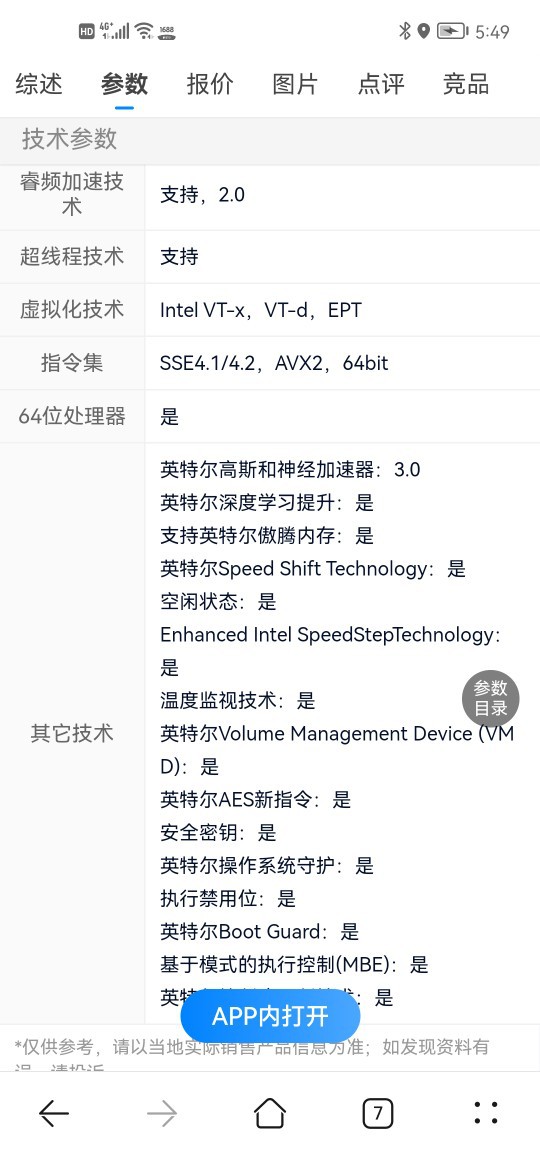The image size is (540, 1155).
Task: Tap the 其它技术 row label
Action: tap(72, 733)
